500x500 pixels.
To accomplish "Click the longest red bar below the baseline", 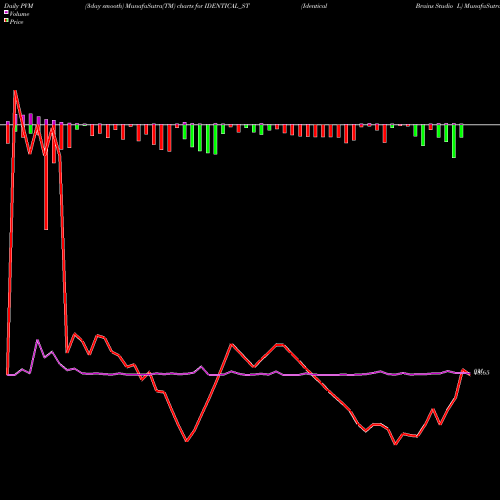I will [46, 177].
